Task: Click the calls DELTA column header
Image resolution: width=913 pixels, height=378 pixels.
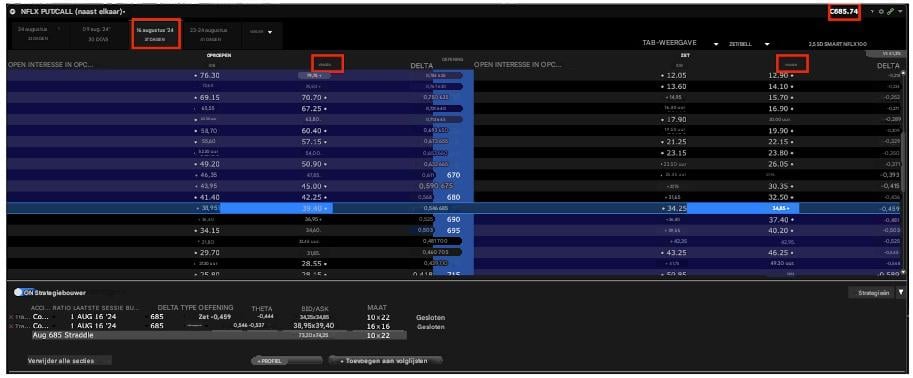Action: coord(422,66)
